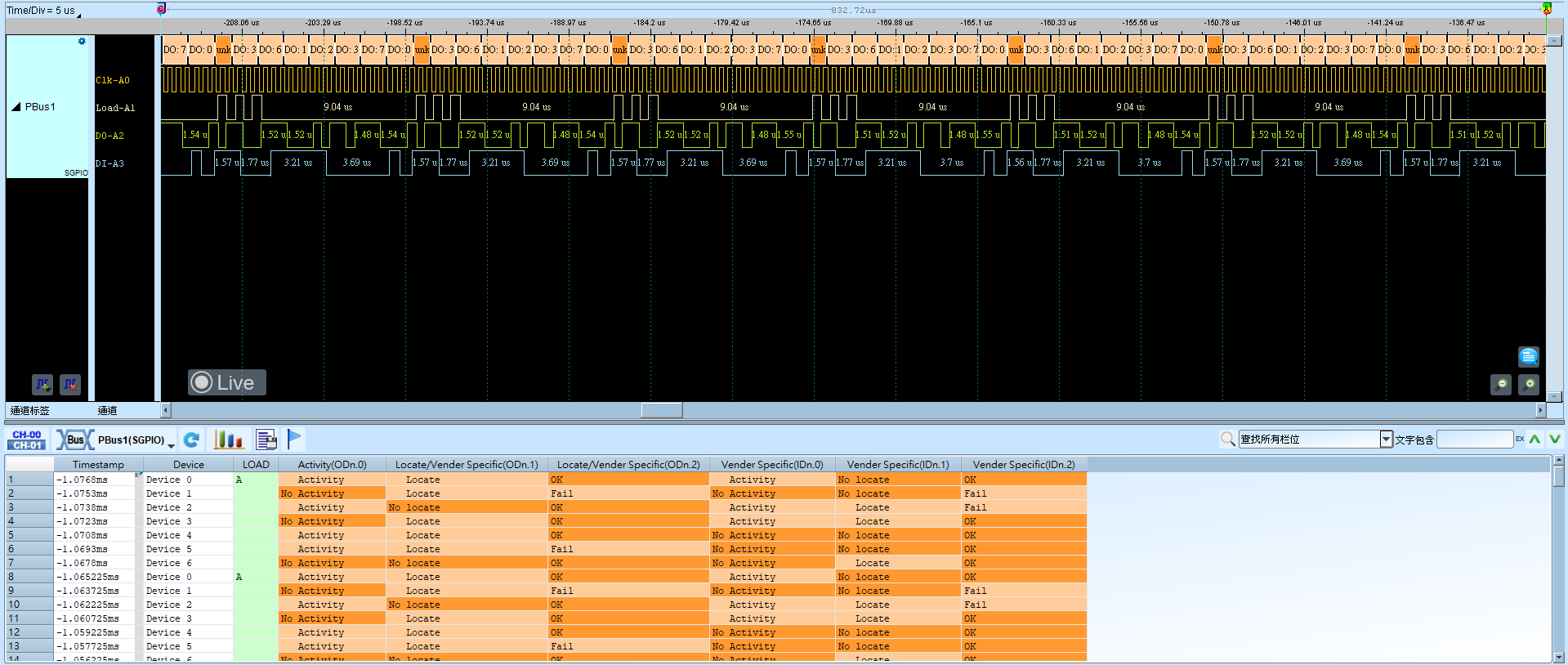The height and width of the screenshot is (665, 1568).
Task: Click timestamp cell -1.0693ms
Action: click(94, 549)
